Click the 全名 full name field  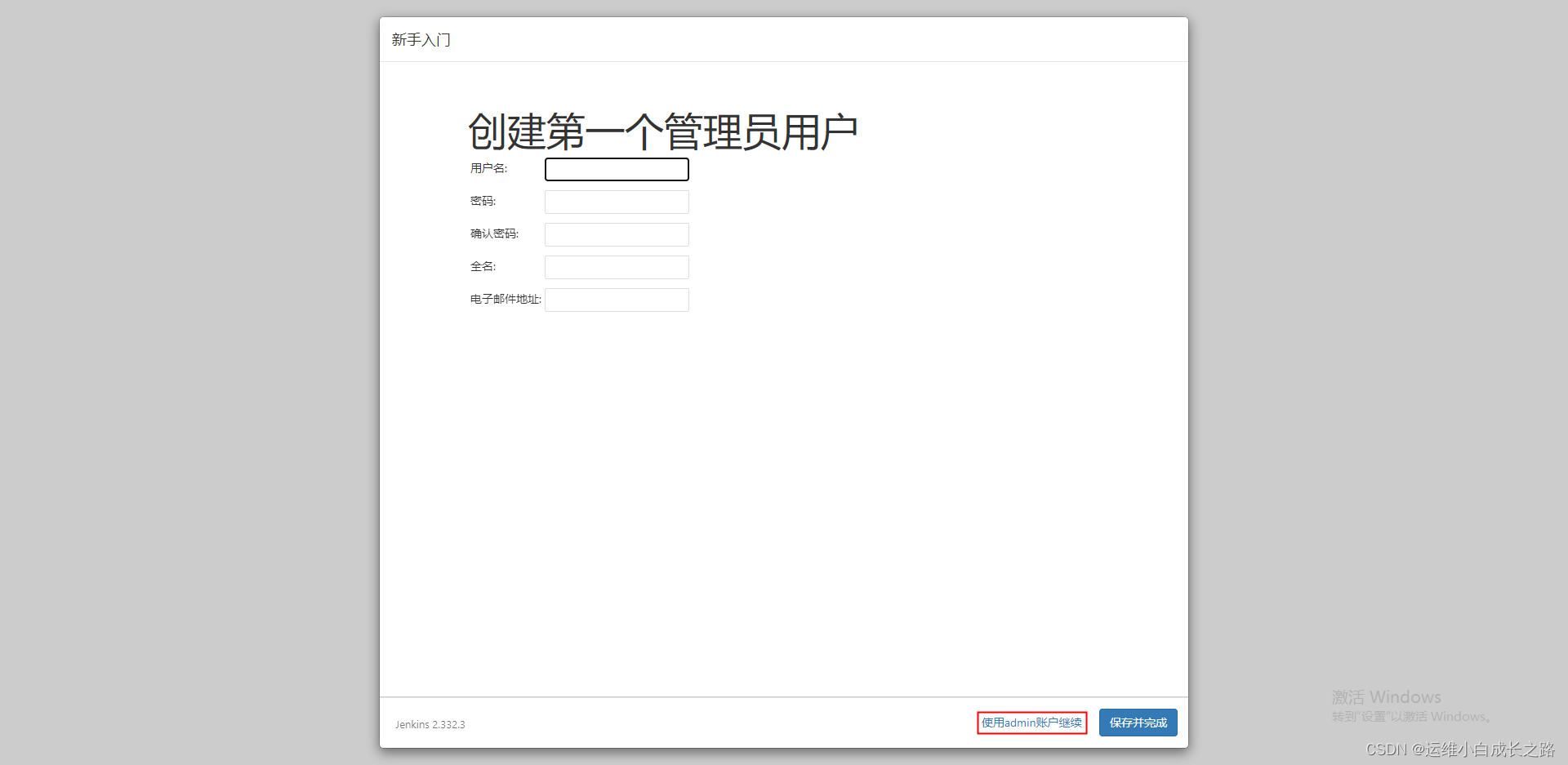coord(617,267)
